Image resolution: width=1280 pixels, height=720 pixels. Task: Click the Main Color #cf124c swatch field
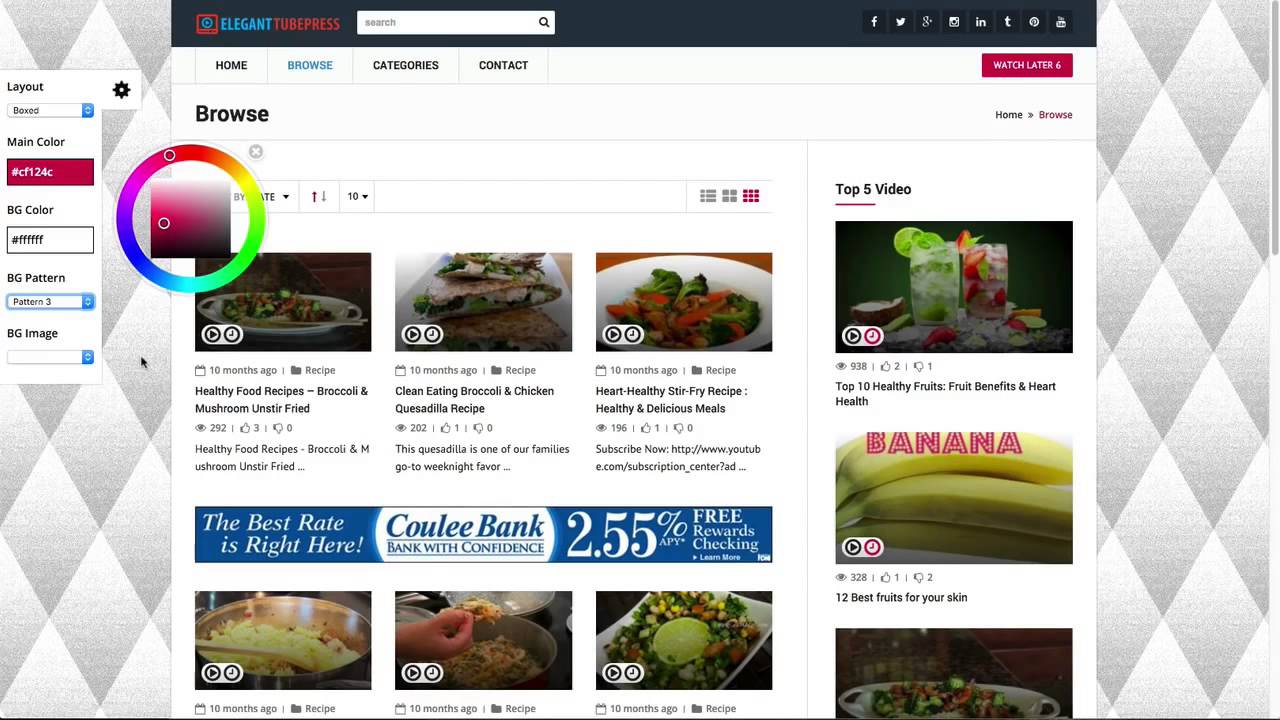50,172
